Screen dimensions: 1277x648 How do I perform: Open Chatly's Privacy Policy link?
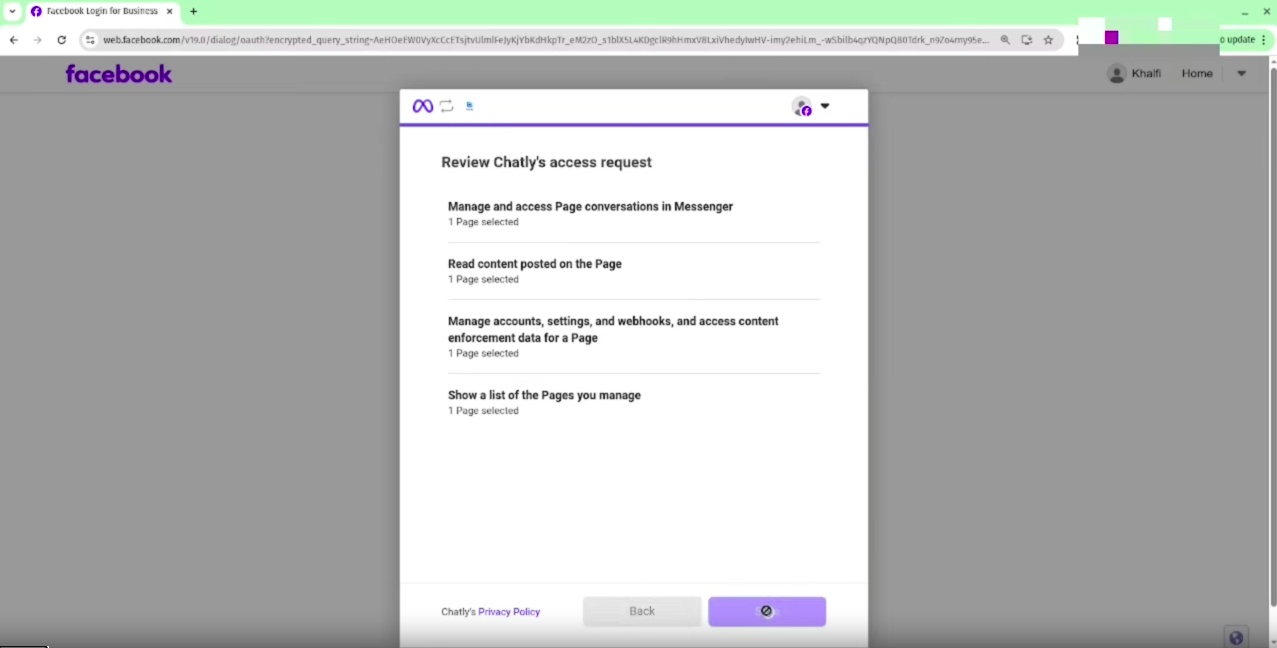pos(509,612)
